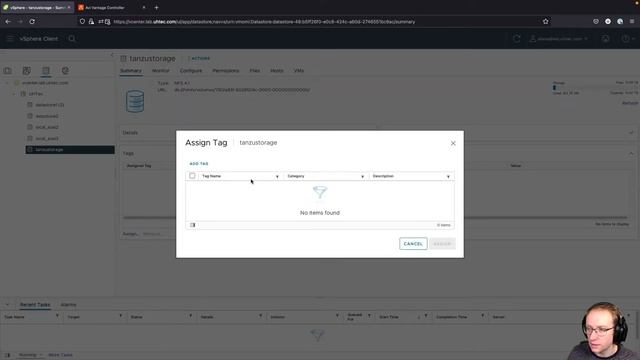Collapse the datacenter tree node under vCenter
Screen dimensions: 640x360
pyautogui.click(x=14, y=94)
